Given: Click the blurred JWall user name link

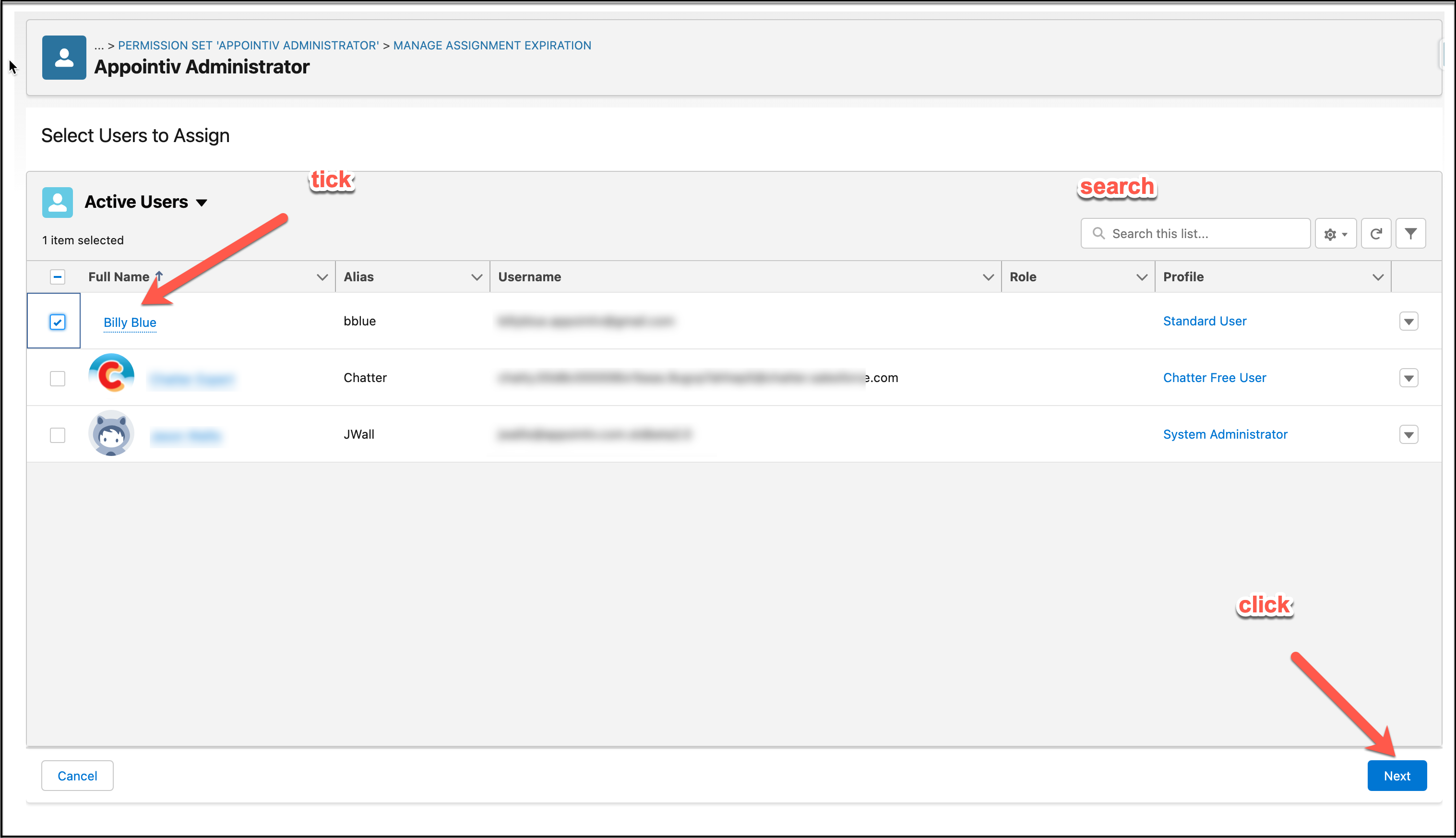Looking at the screenshot, I should pos(186,436).
